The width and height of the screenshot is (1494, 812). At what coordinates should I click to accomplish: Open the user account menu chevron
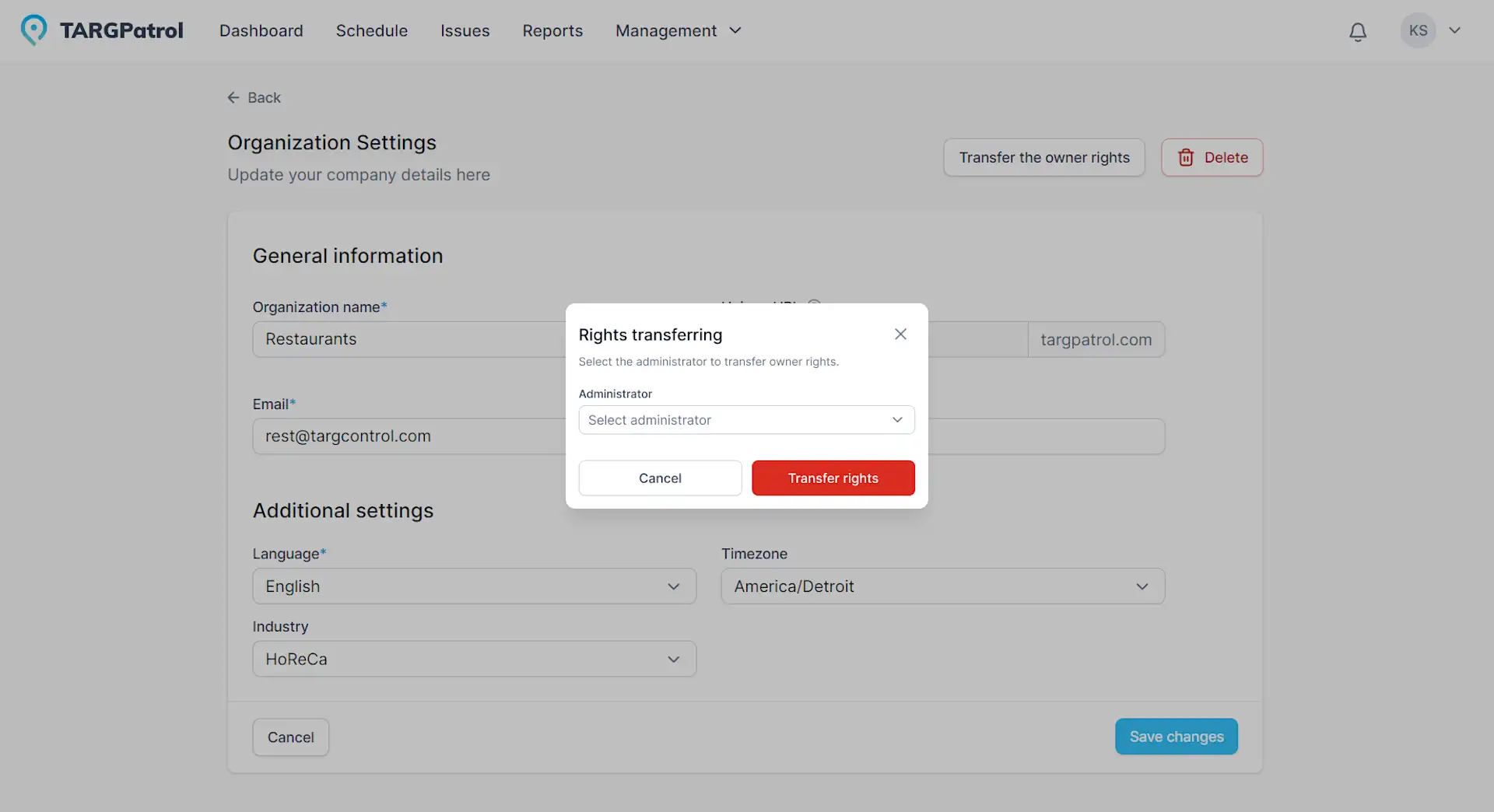click(1456, 30)
